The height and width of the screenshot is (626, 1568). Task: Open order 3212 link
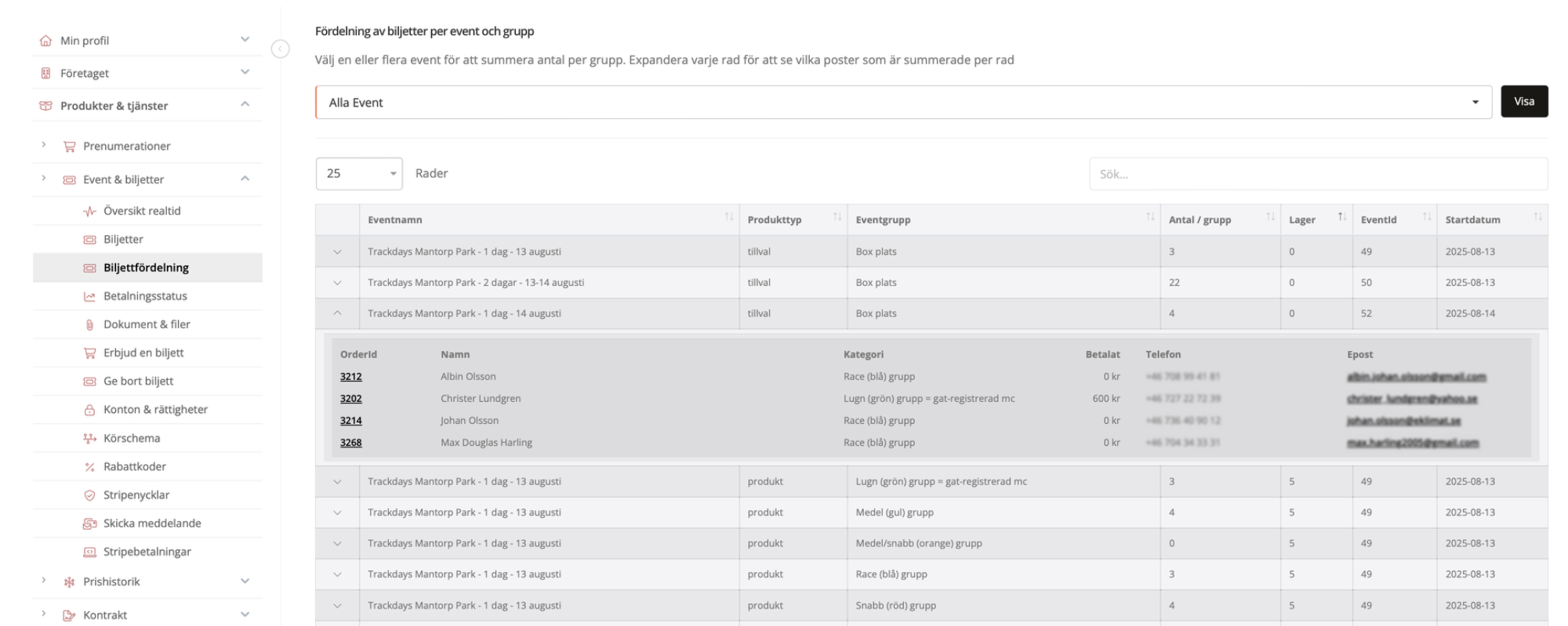click(x=350, y=377)
